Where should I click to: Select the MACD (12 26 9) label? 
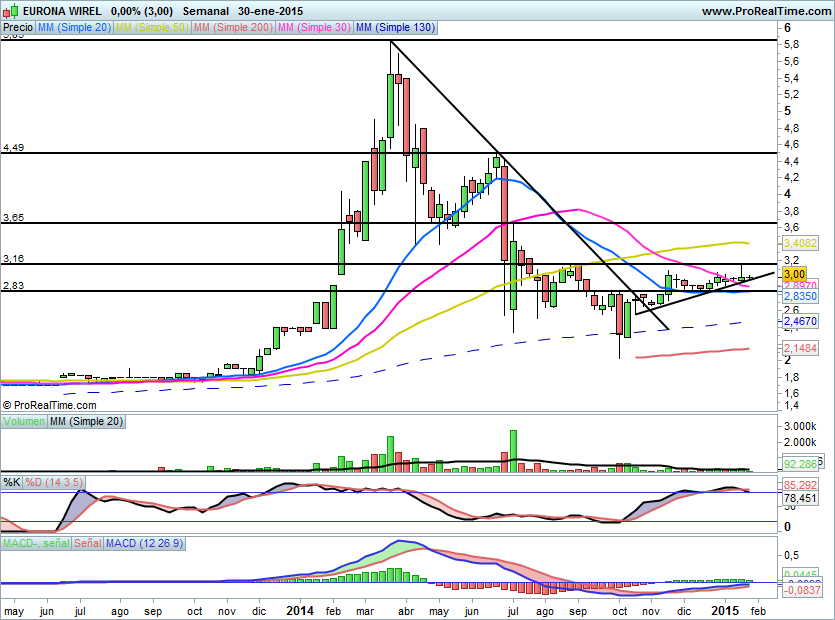pyautogui.click(x=144, y=543)
